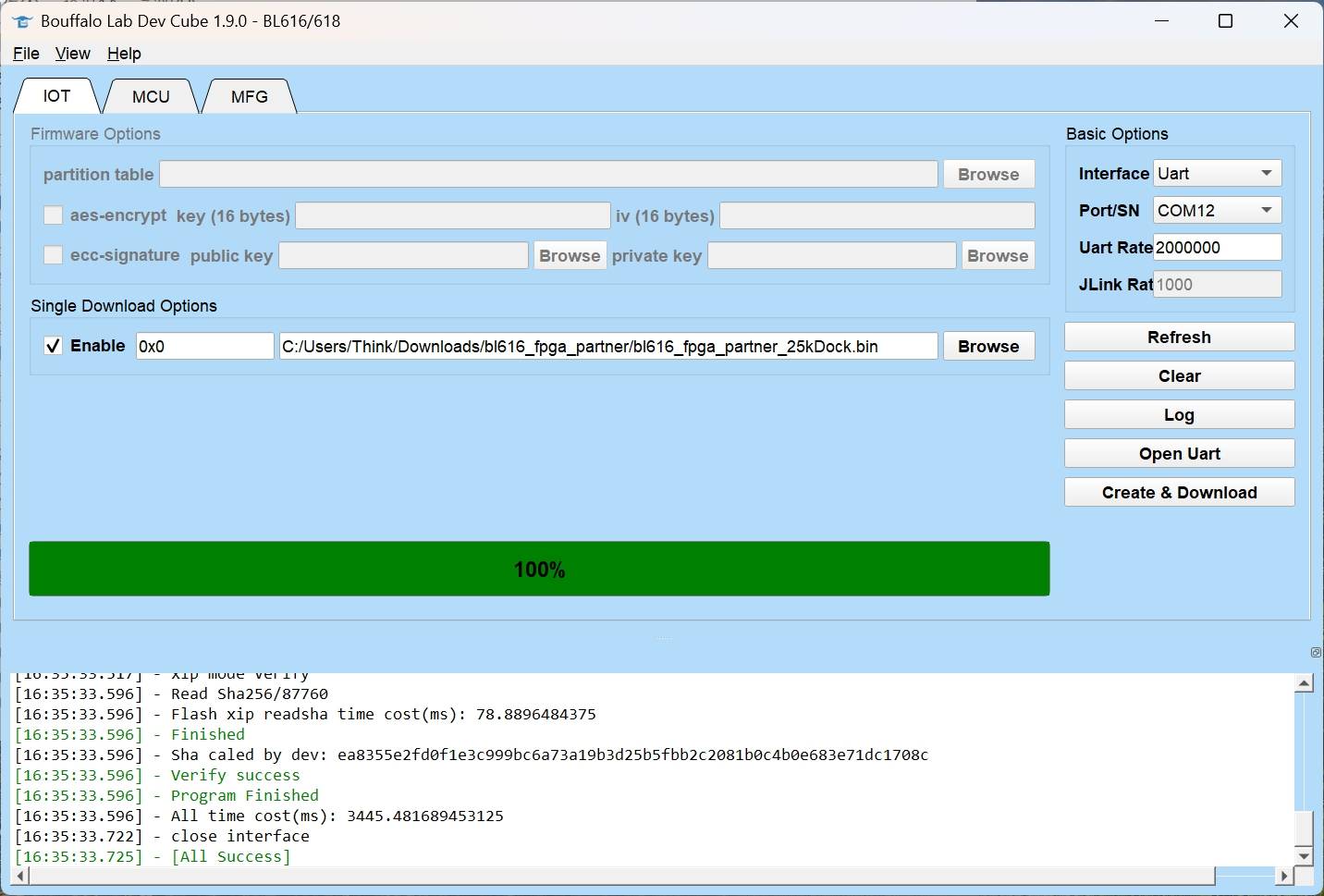1324x896 pixels.
Task: Click the Uart Rate field showing 2000000
Action: 1217,247
